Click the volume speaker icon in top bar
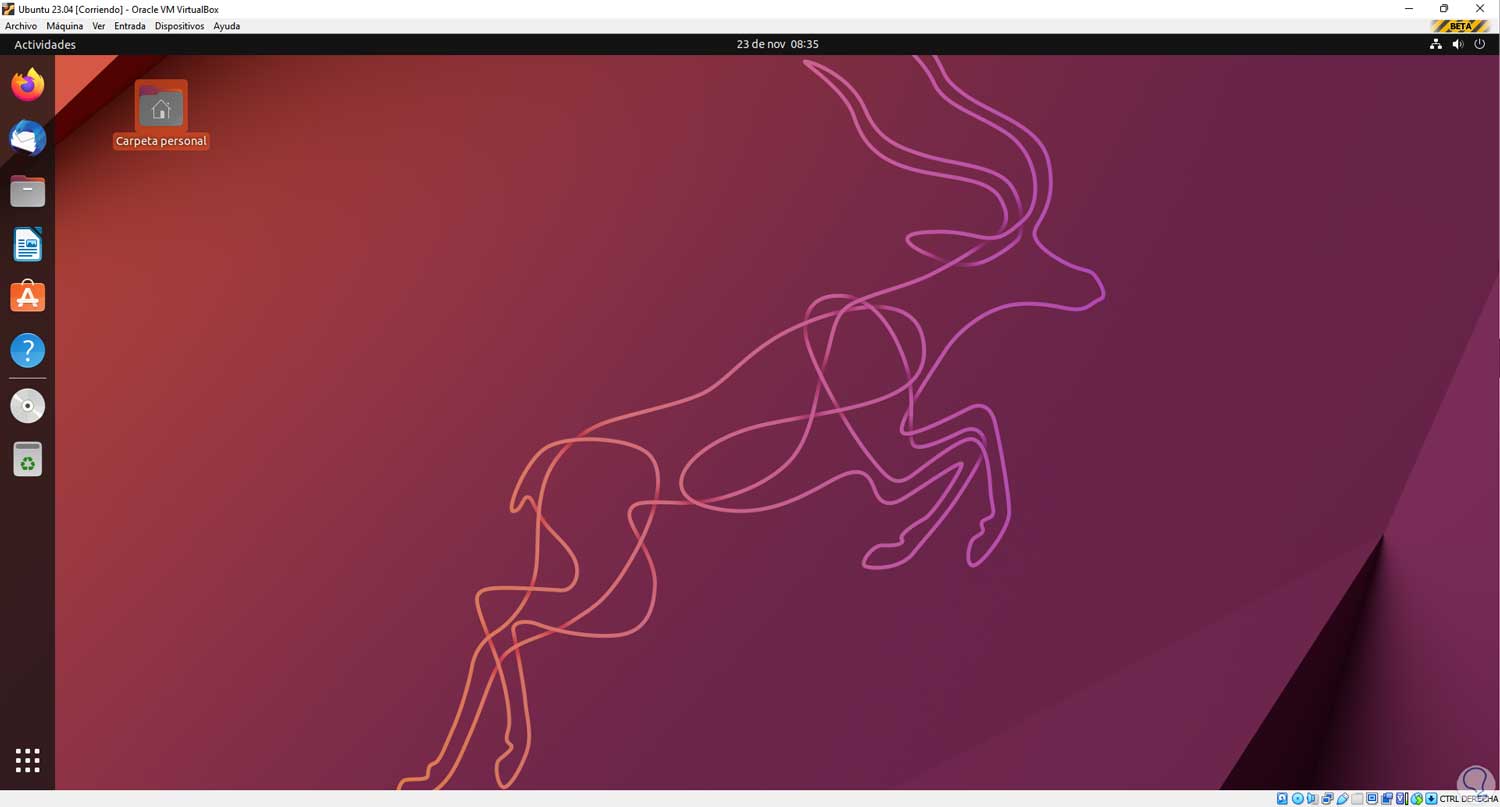This screenshot has width=1500, height=807. coord(1458,44)
